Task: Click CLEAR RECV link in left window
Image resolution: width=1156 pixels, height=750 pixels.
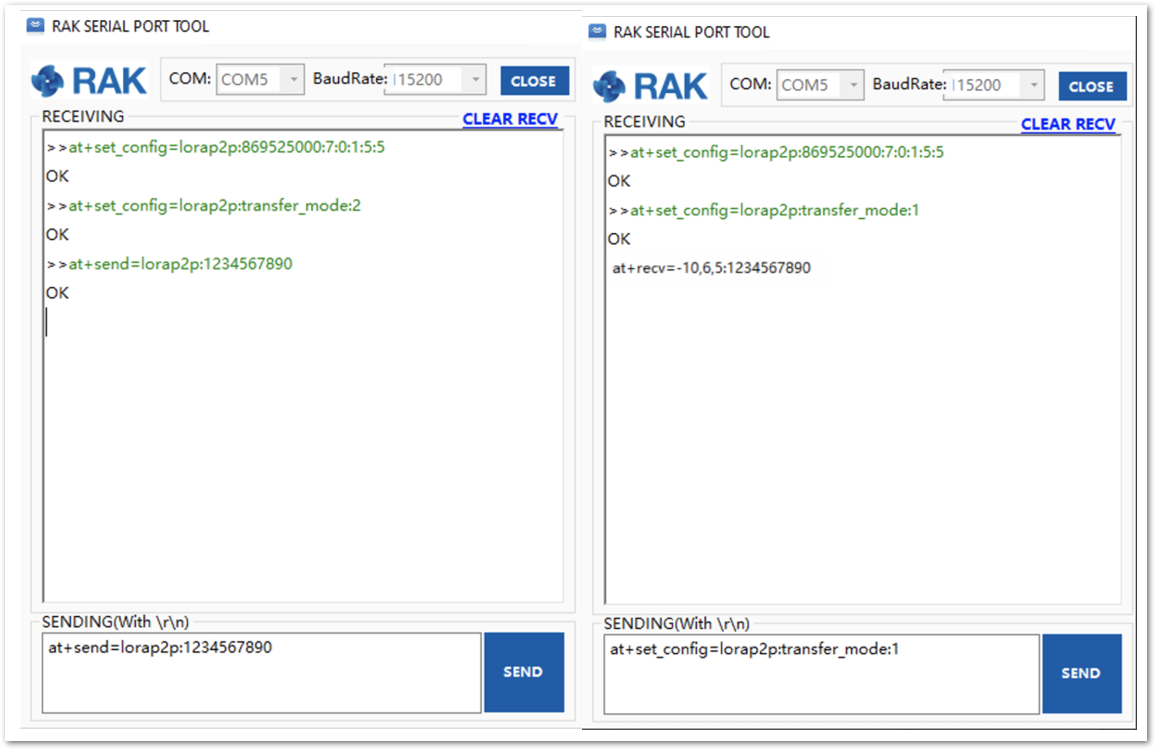Action: pyautogui.click(x=510, y=119)
